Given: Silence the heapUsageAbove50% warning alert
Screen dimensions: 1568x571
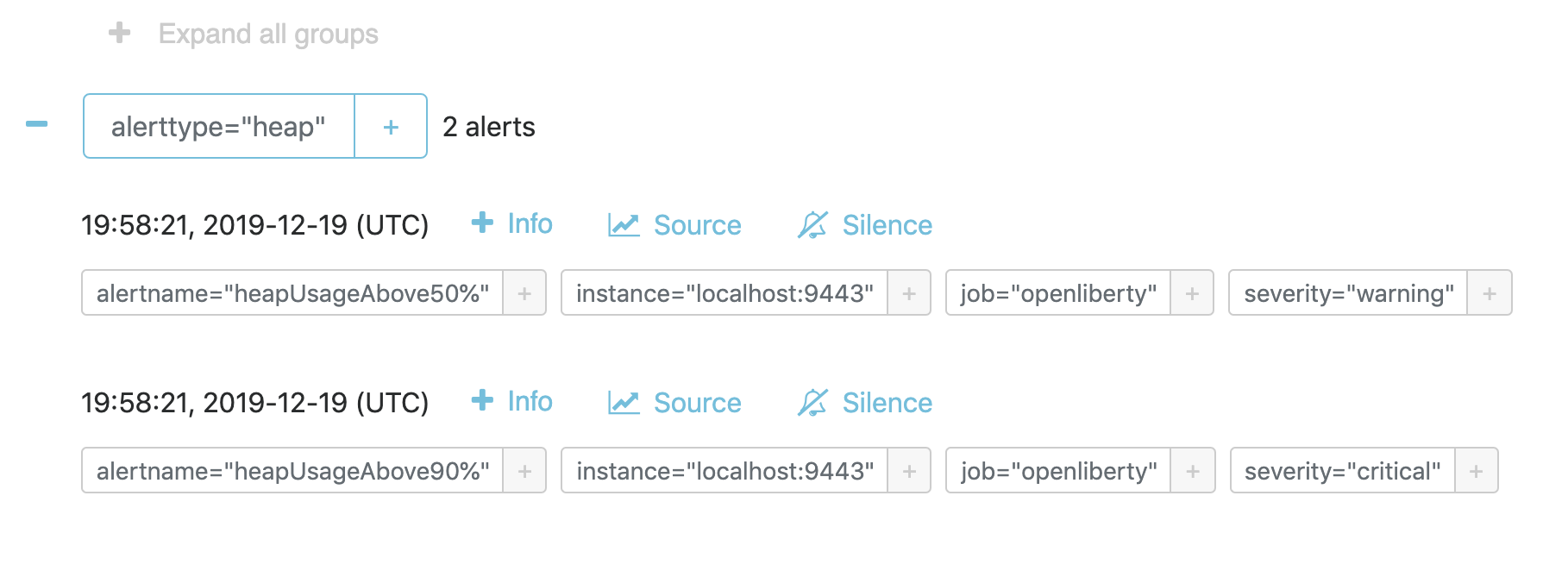Looking at the screenshot, I should (x=865, y=225).
